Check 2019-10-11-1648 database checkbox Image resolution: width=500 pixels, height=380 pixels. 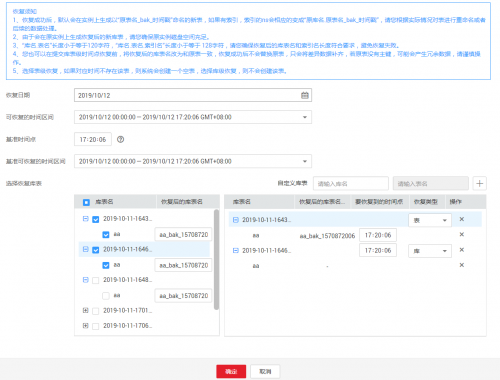pos(96,280)
